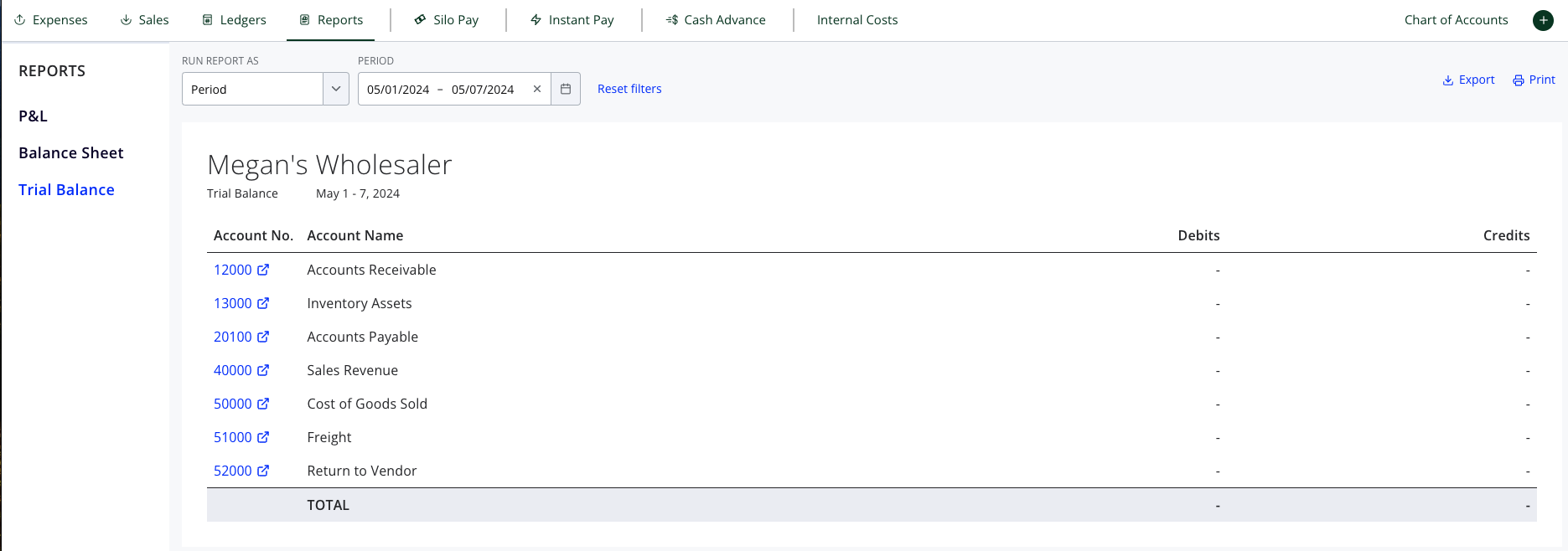Image resolution: width=1568 pixels, height=551 pixels.
Task: Click the Credits column header
Action: (1506, 235)
